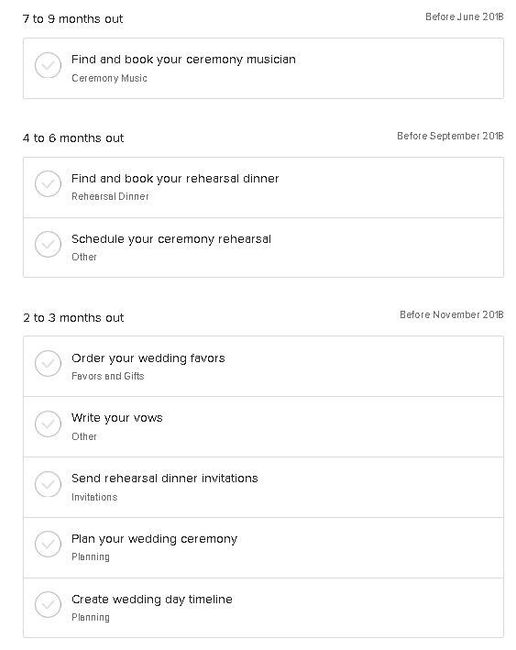
Task: Open Send rehearsal dinner invitations task
Action: [x=165, y=478]
